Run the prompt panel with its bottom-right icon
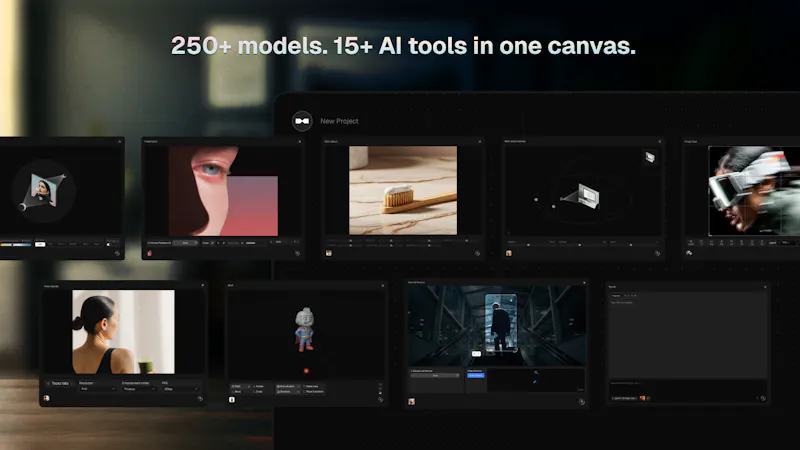Image resolution: width=800 pixels, height=450 pixels. [x=763, y=398]
